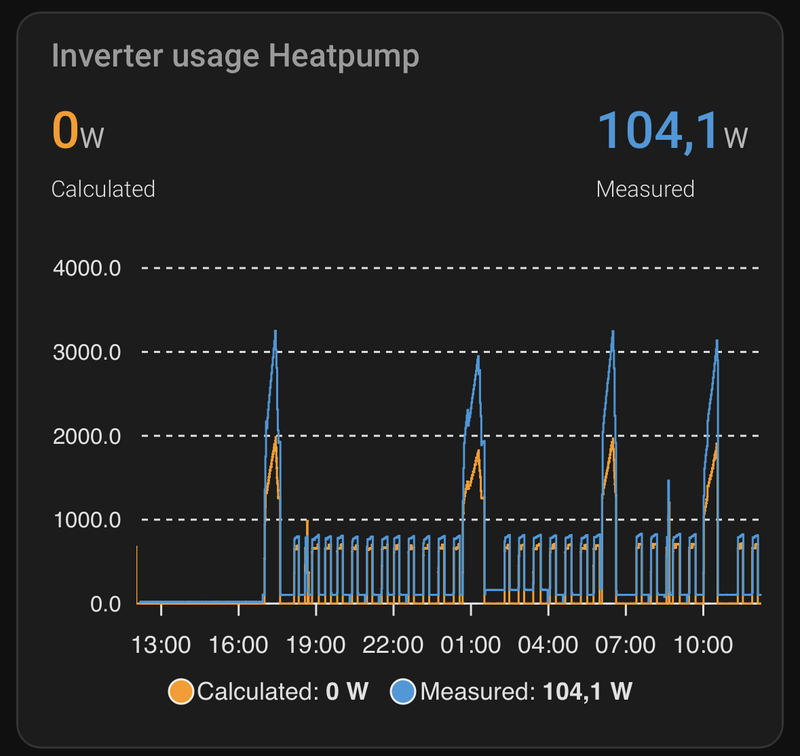
Task: Click the 10:00 time axis label
Action: [703, 644]
